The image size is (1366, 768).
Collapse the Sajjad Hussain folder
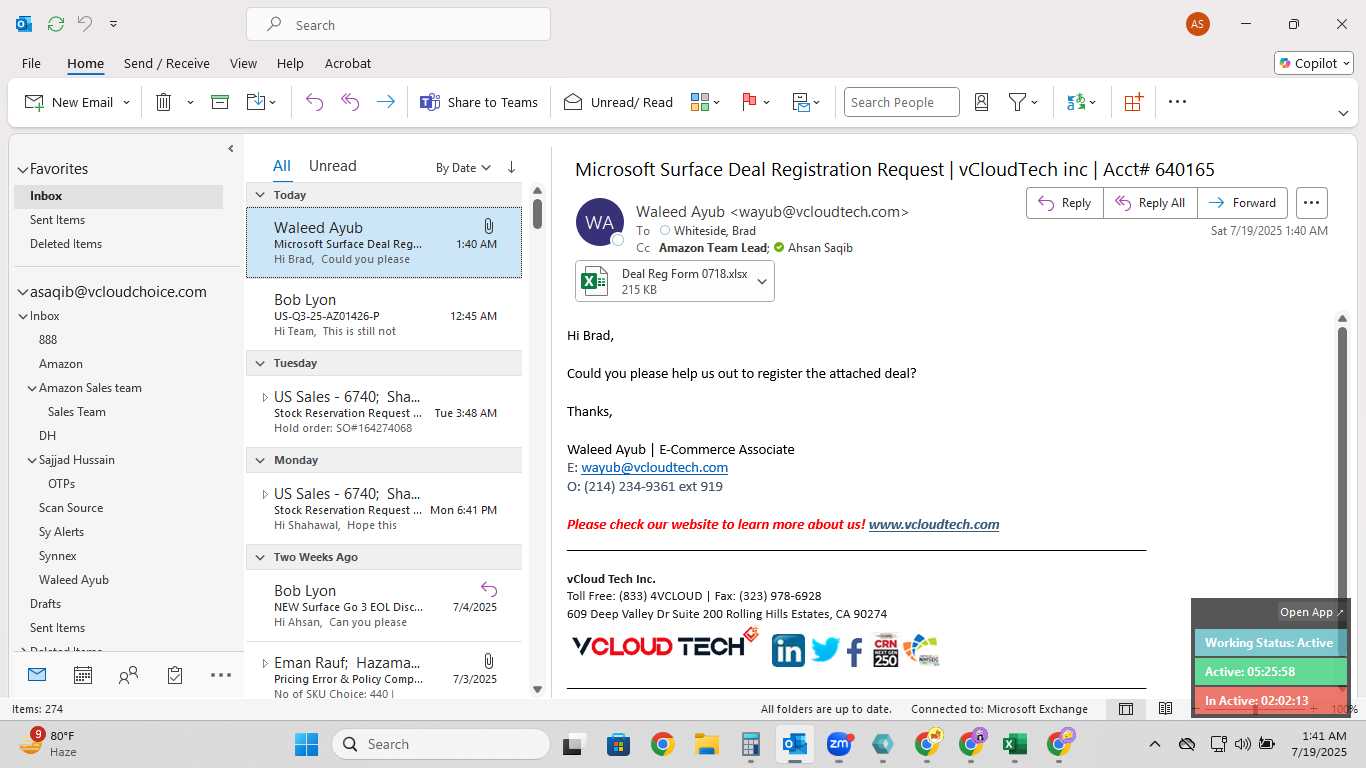32,460
